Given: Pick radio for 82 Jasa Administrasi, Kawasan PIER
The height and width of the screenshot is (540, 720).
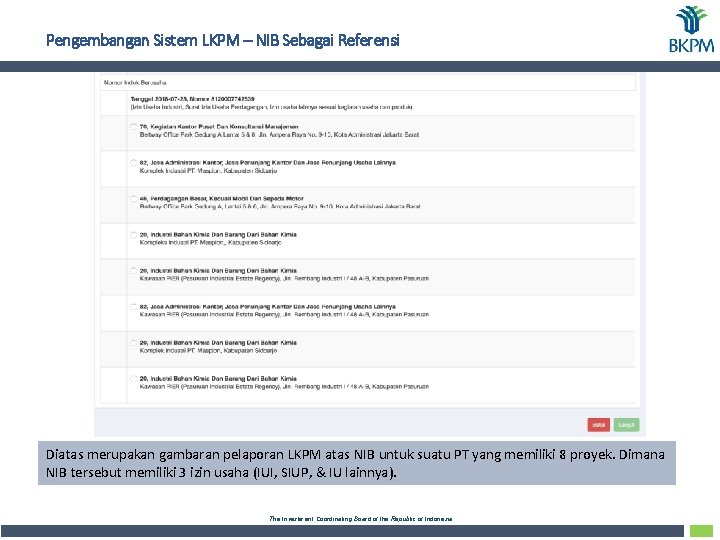Looking at the screenshot, I should pos(133,307).
